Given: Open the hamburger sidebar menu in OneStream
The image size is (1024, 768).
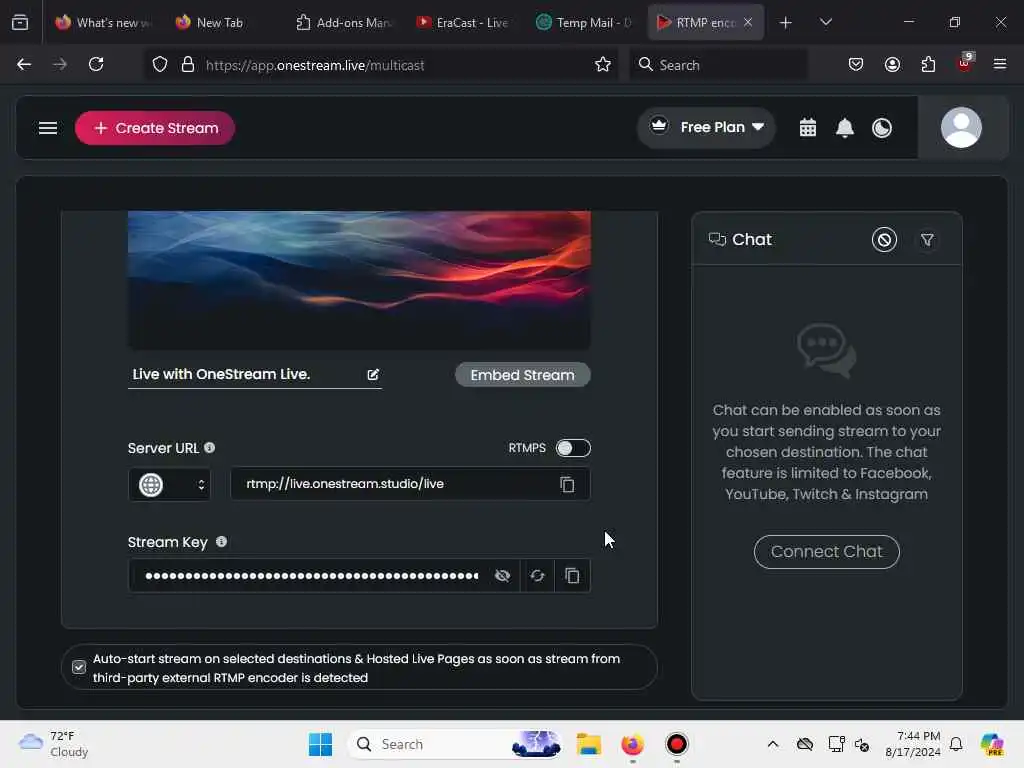Looking at the screenshot, I should [x=48, y=128].
